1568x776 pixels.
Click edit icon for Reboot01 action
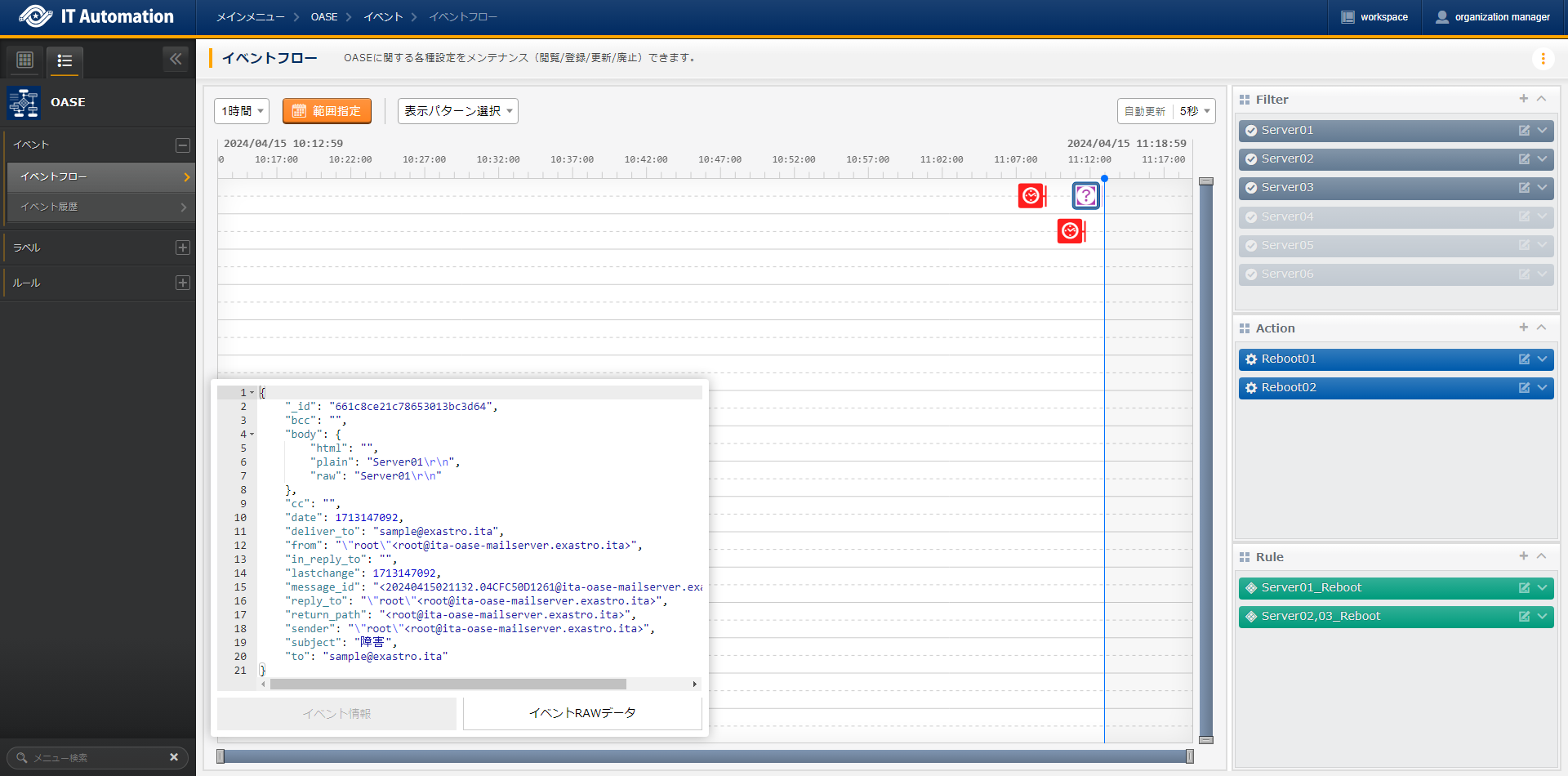pos(1524,359)
